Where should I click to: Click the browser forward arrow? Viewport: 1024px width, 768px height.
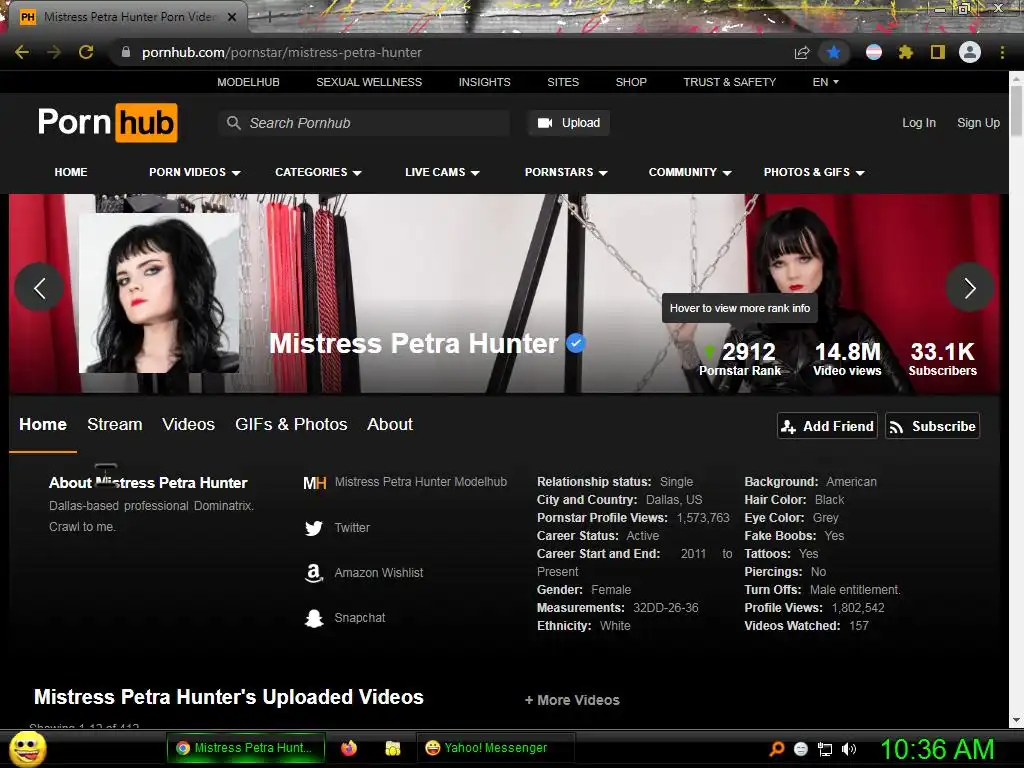[54, 52]
